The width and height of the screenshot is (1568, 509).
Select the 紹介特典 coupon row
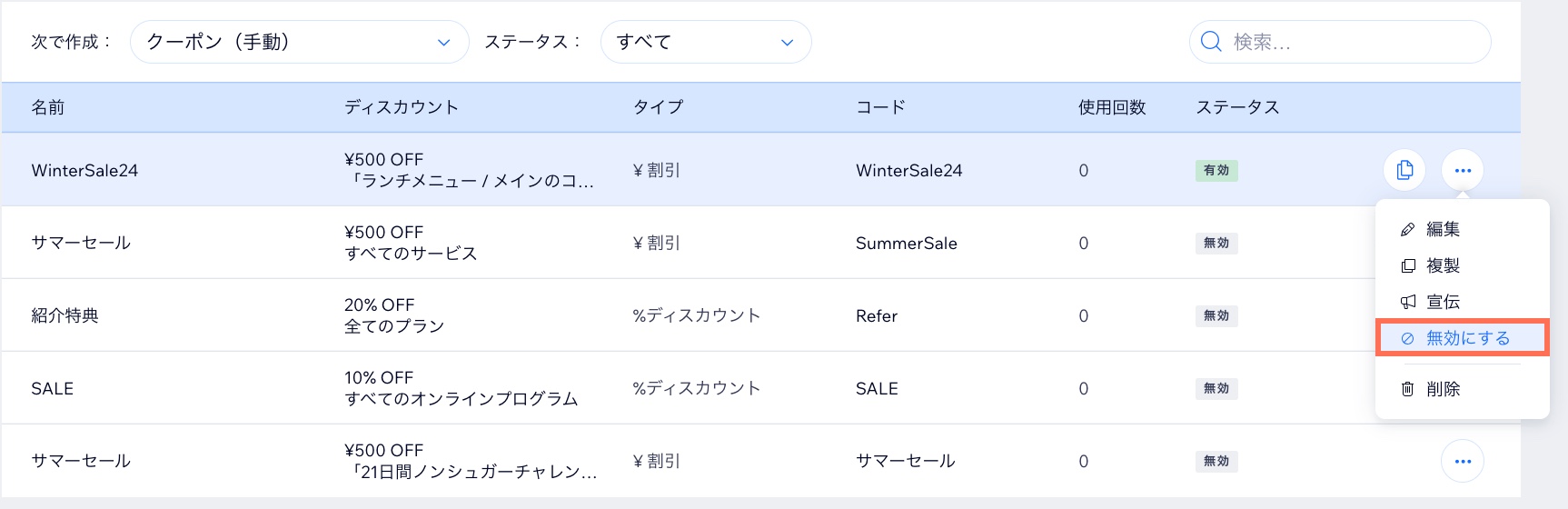[761, 315]
